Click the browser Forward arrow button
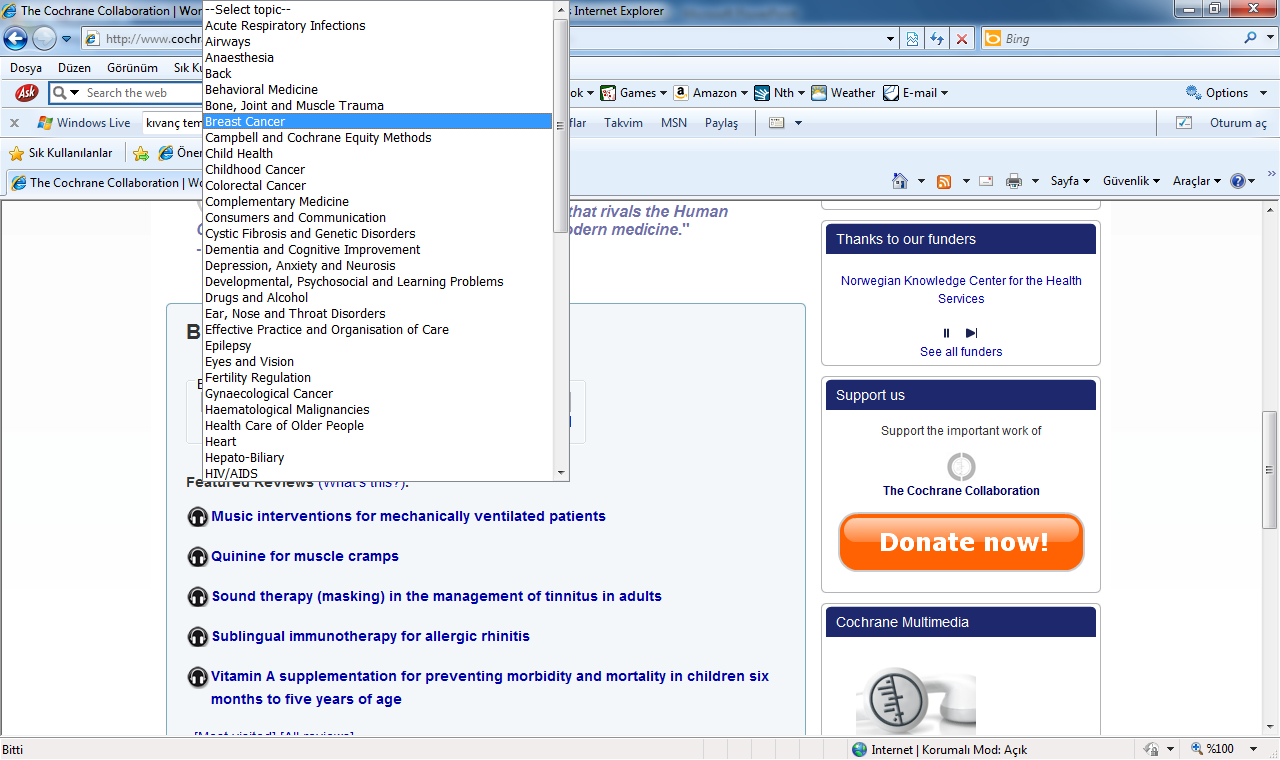Screen dimensions: 1280x760 [x=44, y=39]
